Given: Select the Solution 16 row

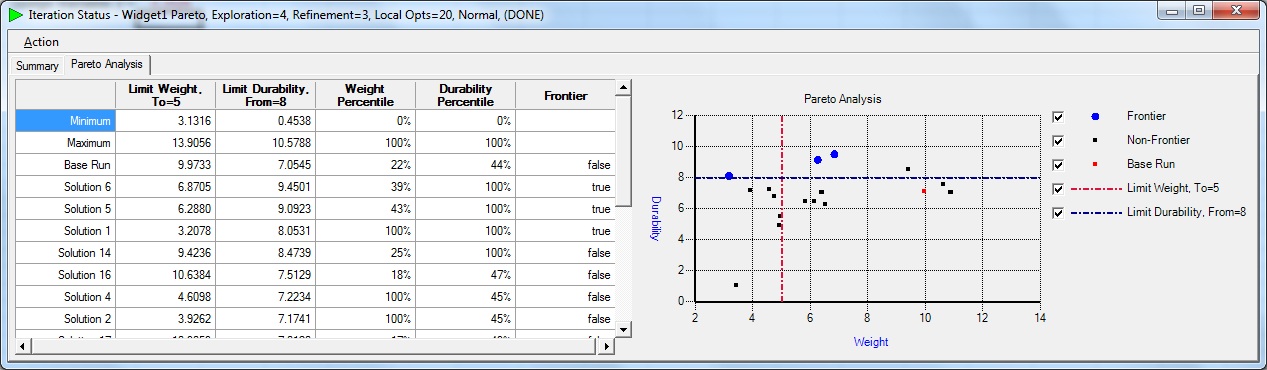Looking at the screenshot, I should 65,274.
